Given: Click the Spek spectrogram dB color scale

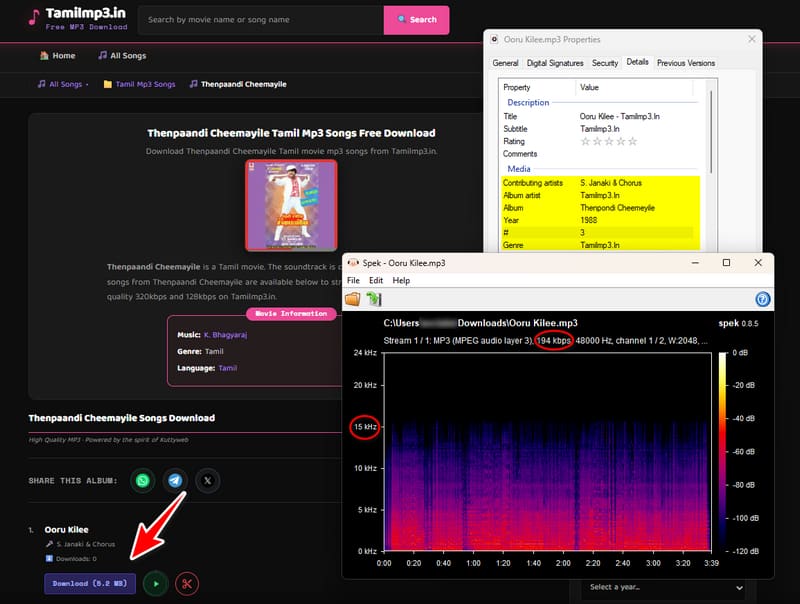Looking at the screenshot, I should tap(722, 451).
